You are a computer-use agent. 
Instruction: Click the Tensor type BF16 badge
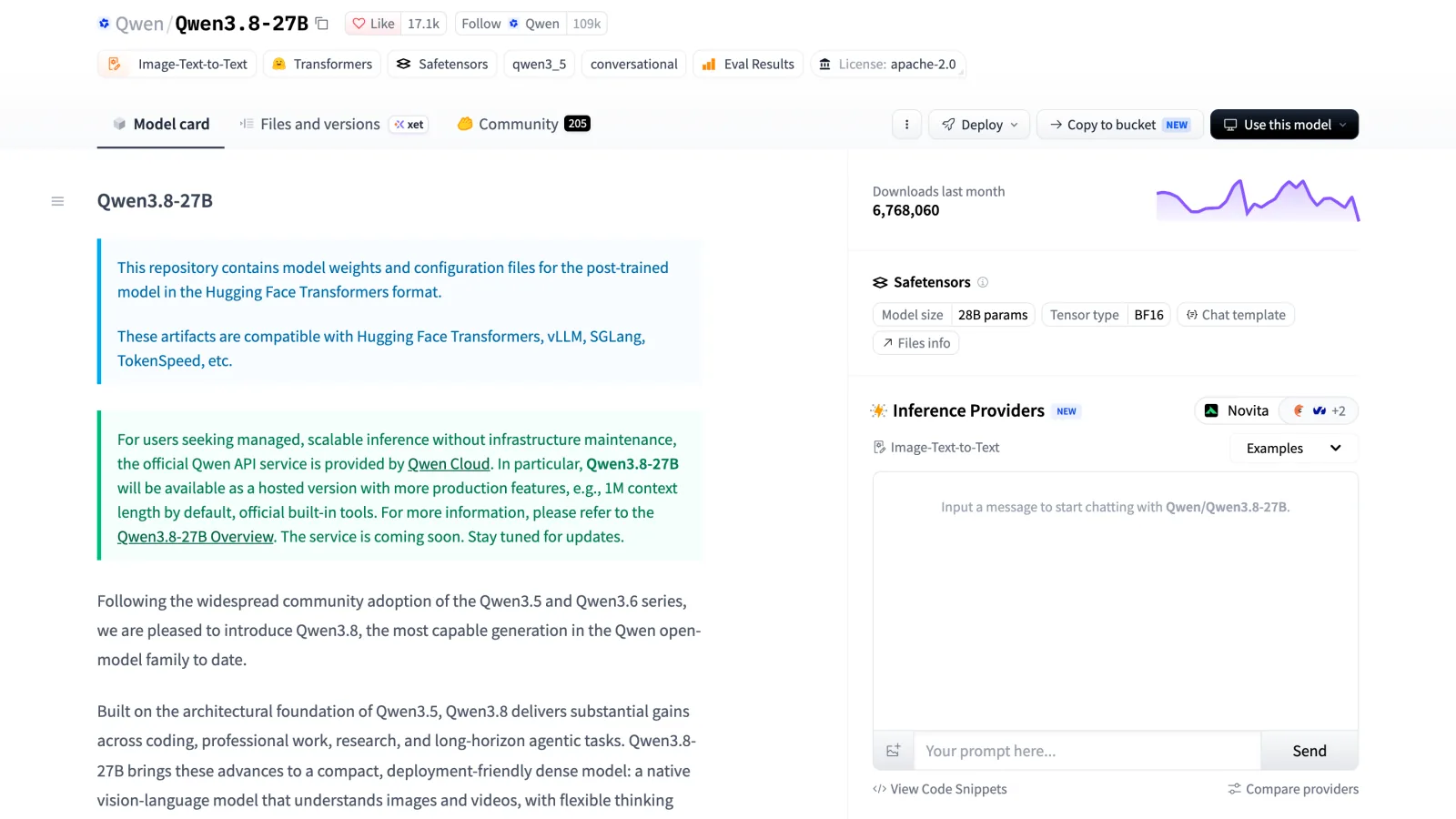pos(1107,315)
